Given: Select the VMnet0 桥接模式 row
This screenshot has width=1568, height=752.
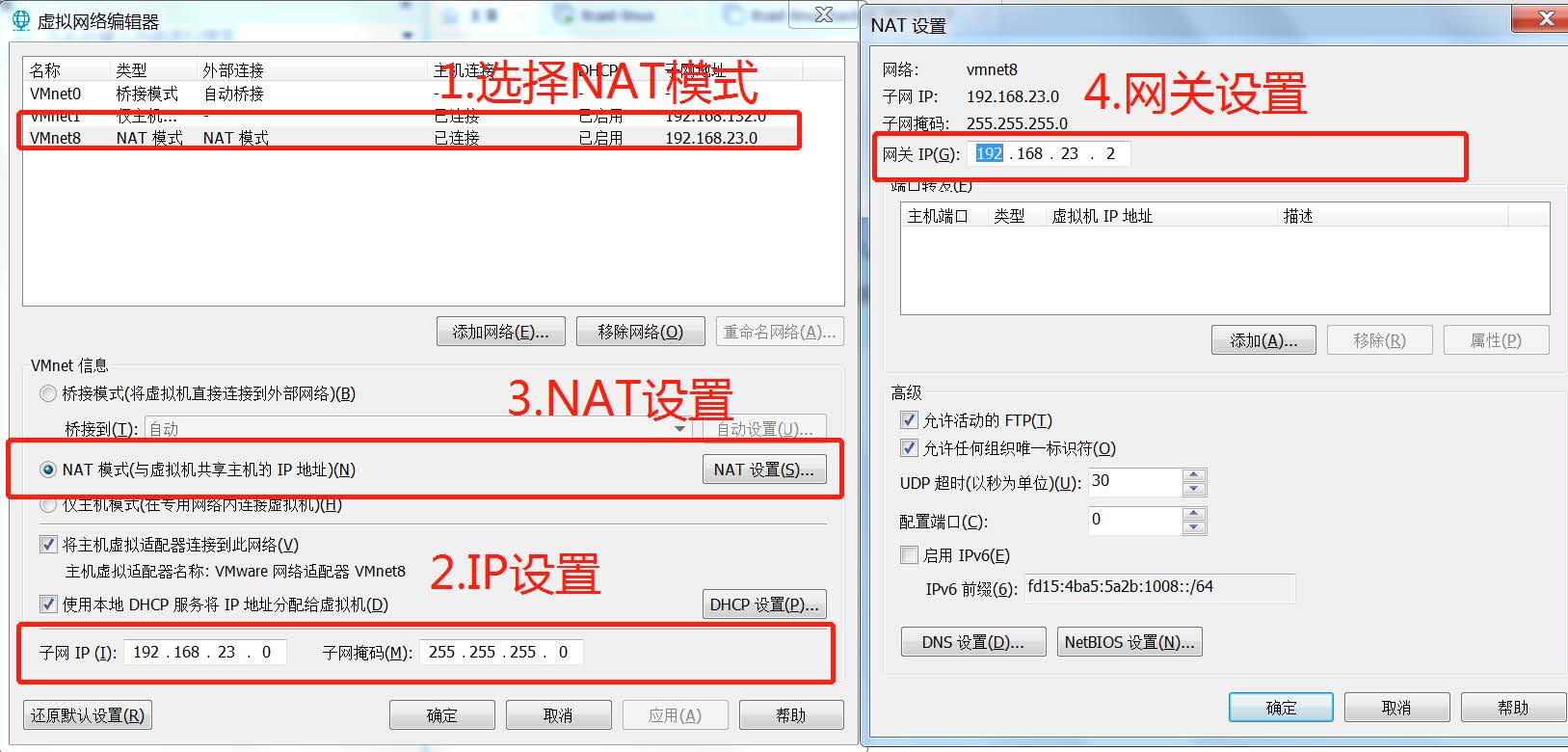Looking at the screenshot, I should point(434,94).
